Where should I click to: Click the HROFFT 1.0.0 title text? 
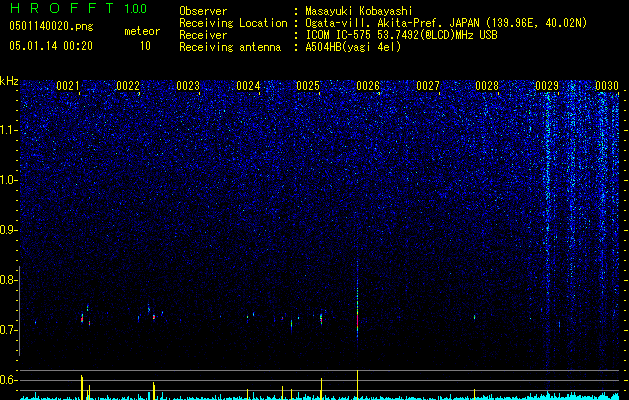pyautogui.click(x=78, y=8)
